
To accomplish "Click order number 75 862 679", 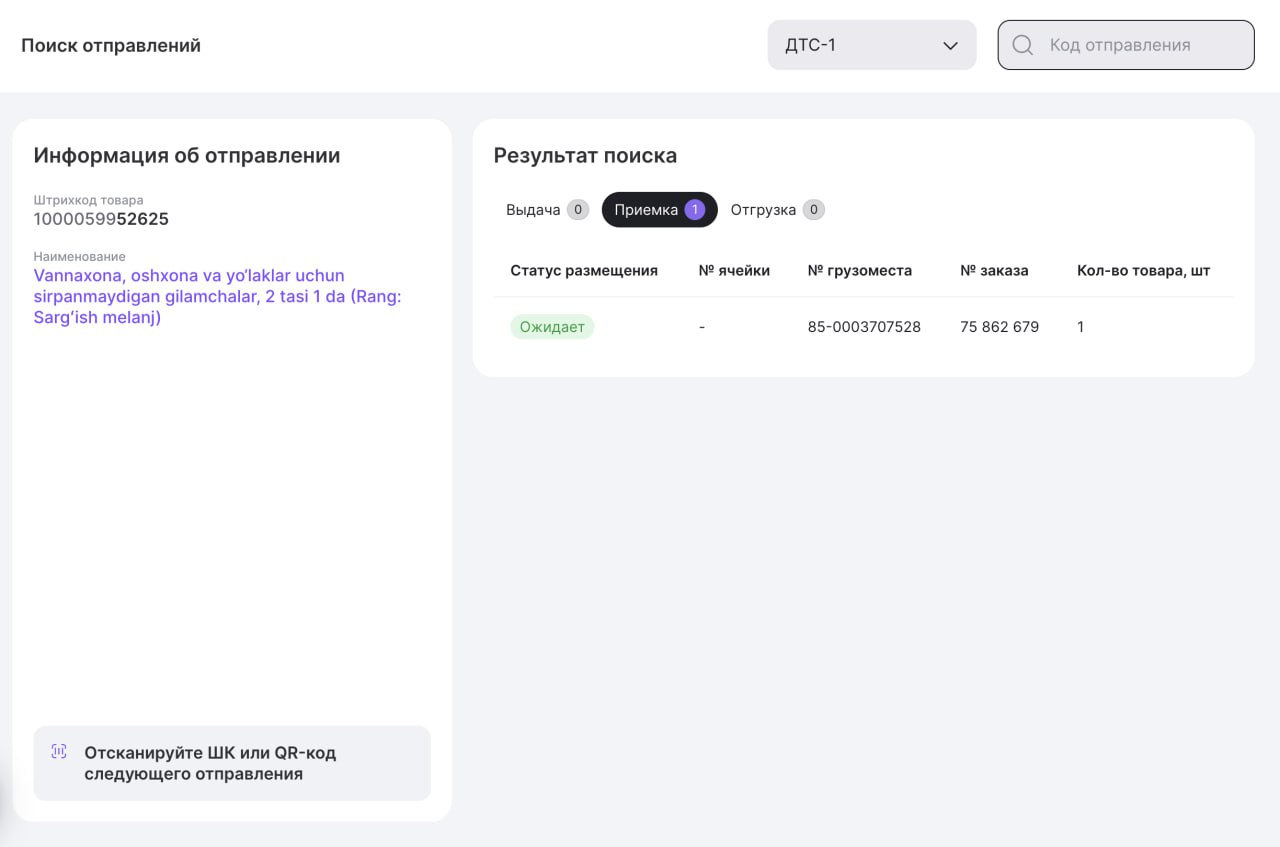I will (999, 327).
